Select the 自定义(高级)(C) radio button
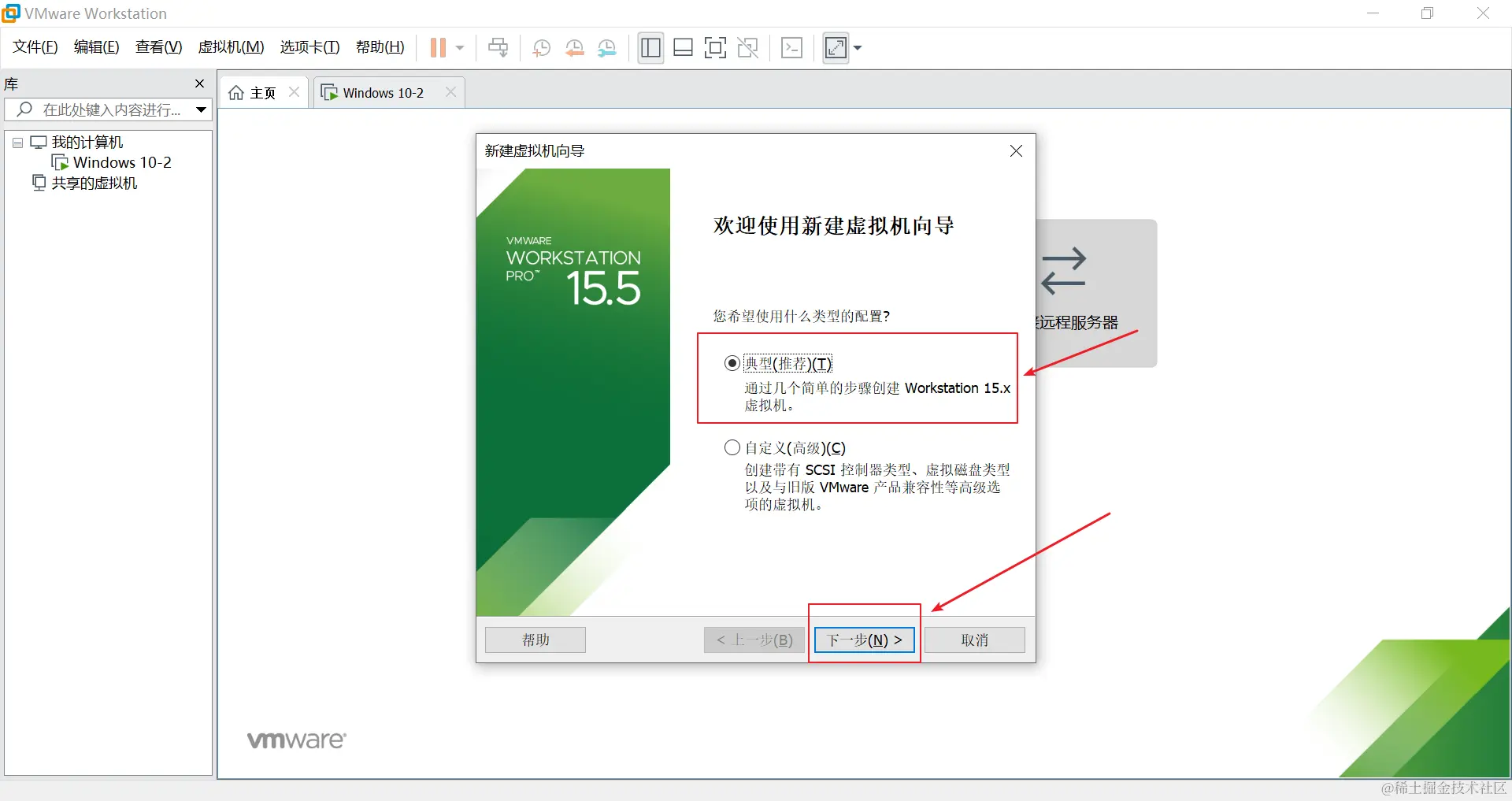Screen dimensions: 1512x801 coord(732,447)
